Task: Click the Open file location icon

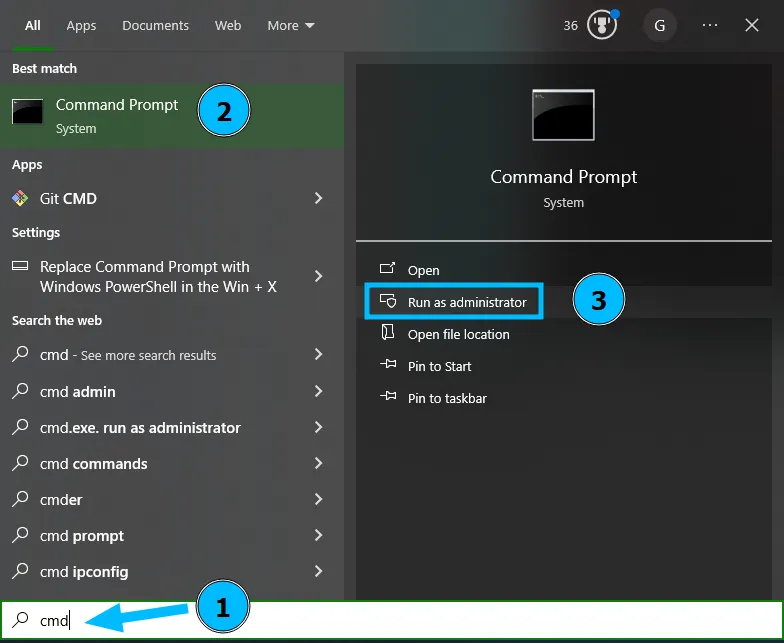Action: (388, 332)
